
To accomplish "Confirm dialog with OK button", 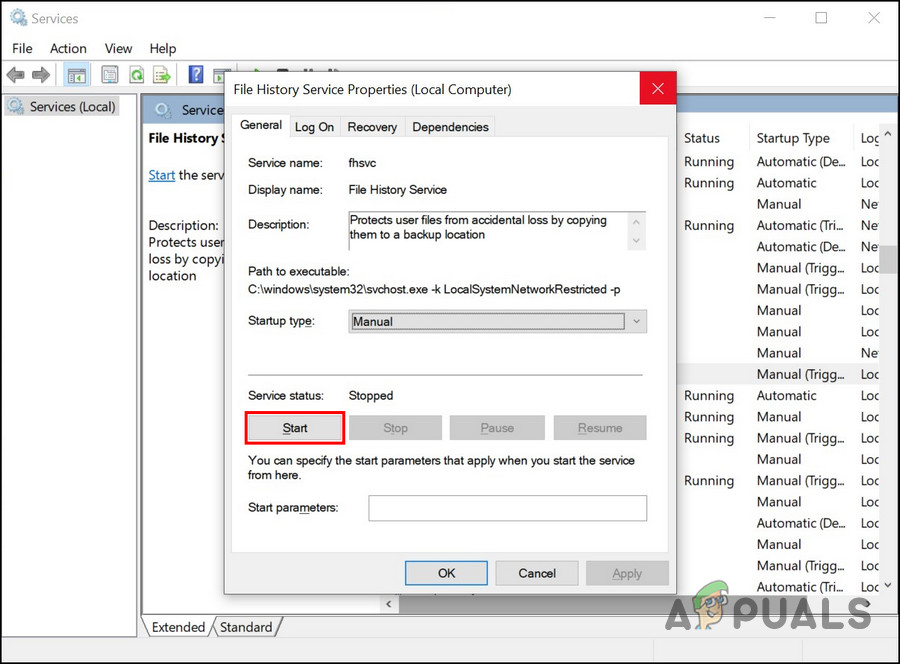I will point(446,573).
